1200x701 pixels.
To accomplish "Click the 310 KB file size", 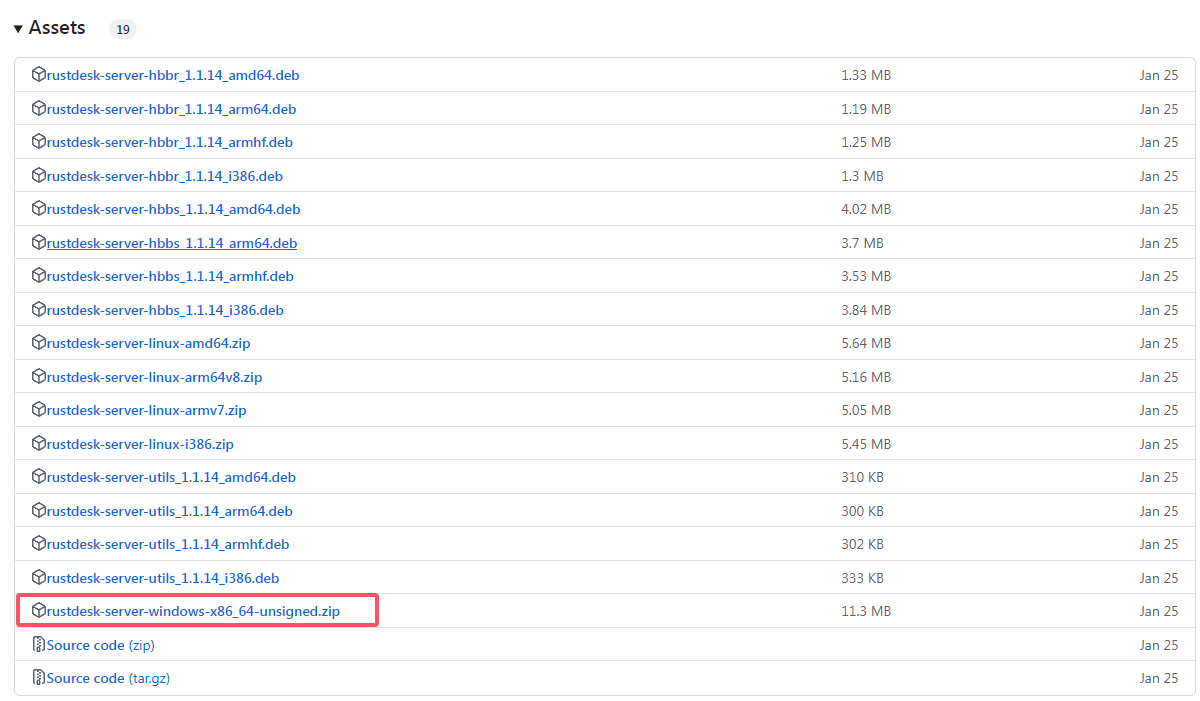I will [x=862, y=477].
